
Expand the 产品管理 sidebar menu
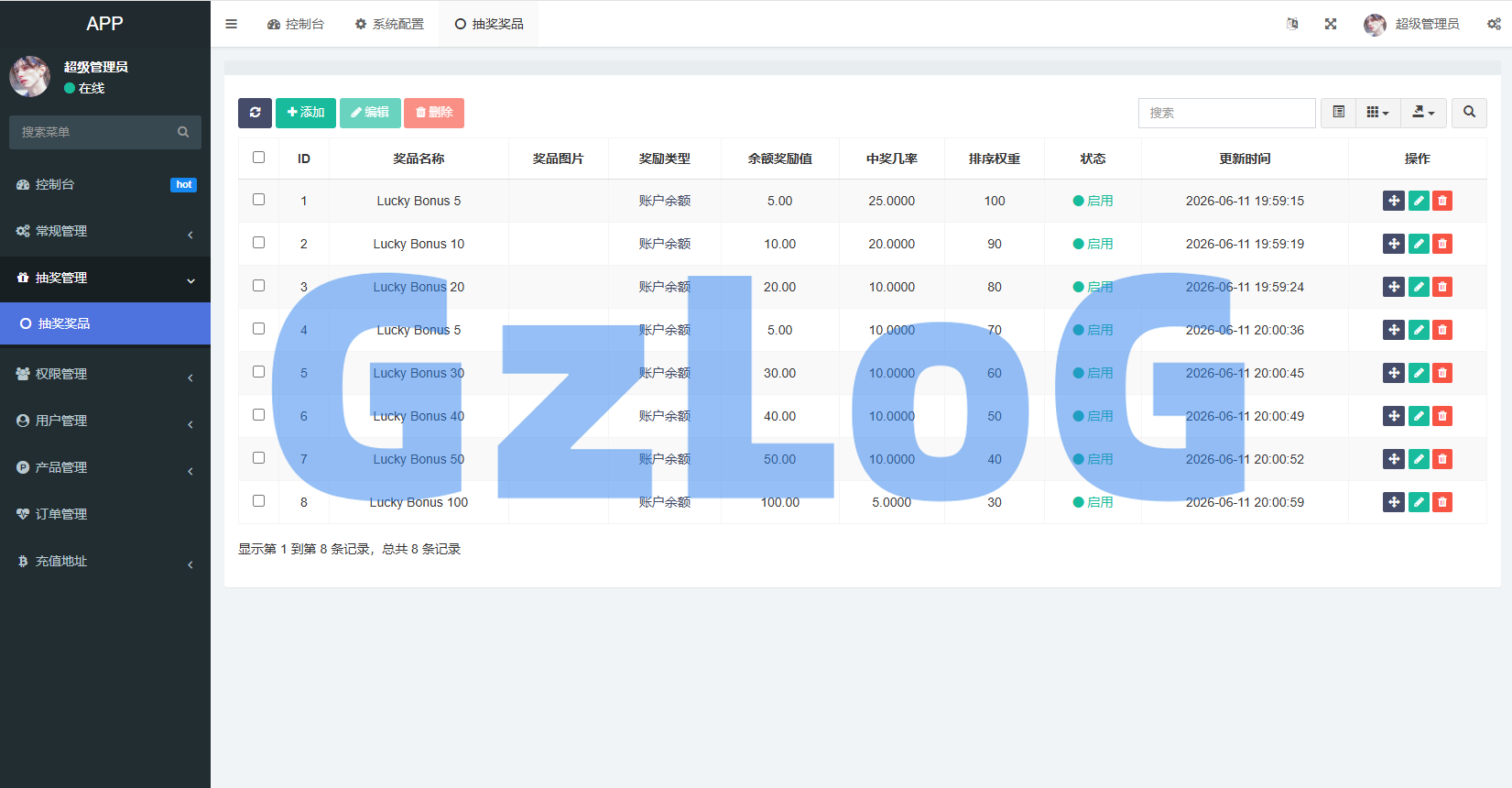105,468
